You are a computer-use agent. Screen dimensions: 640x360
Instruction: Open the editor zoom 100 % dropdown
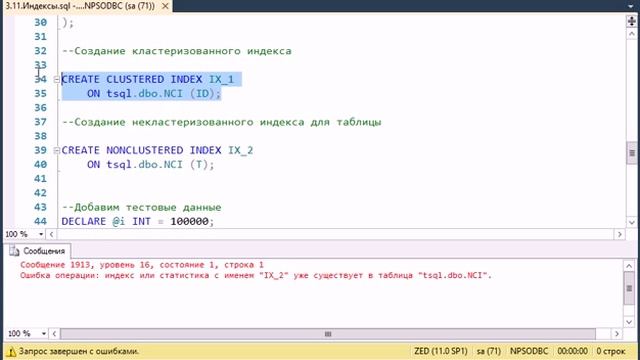41,234
